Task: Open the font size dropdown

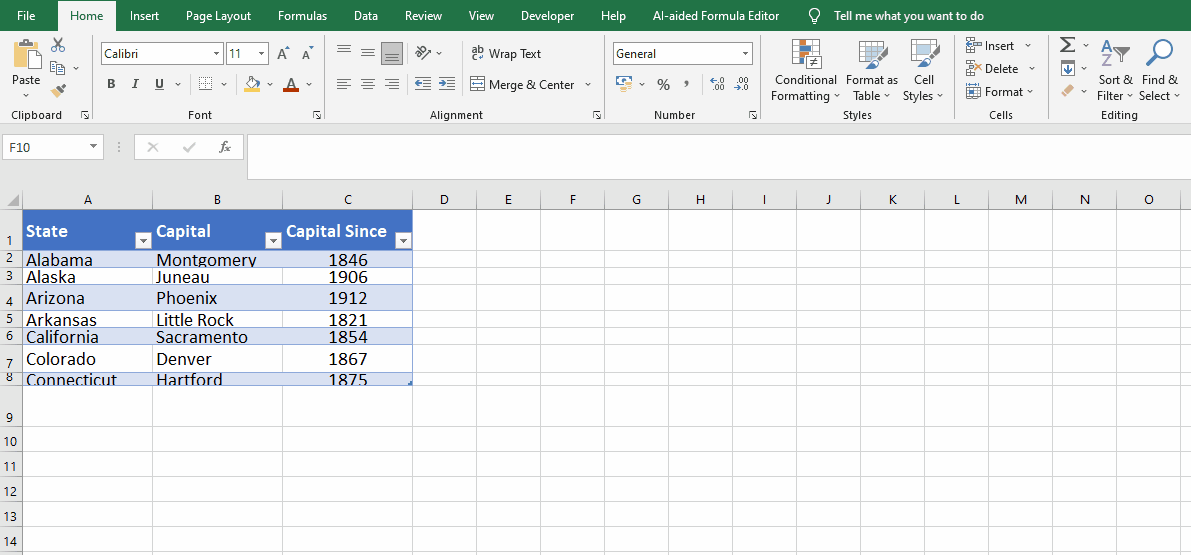Action: (x=262, y=54)
